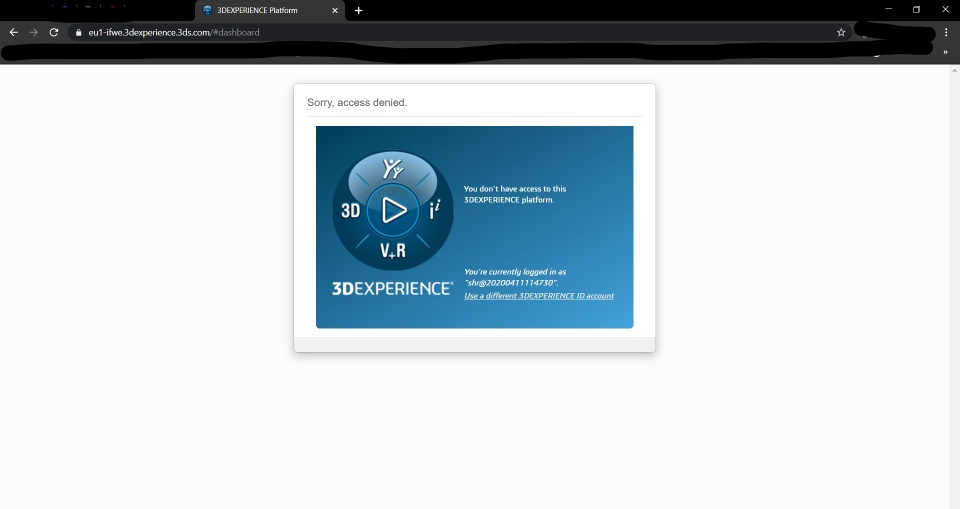Close the 3DEXPERIENCE Platform tab

[x=335, y=10]
